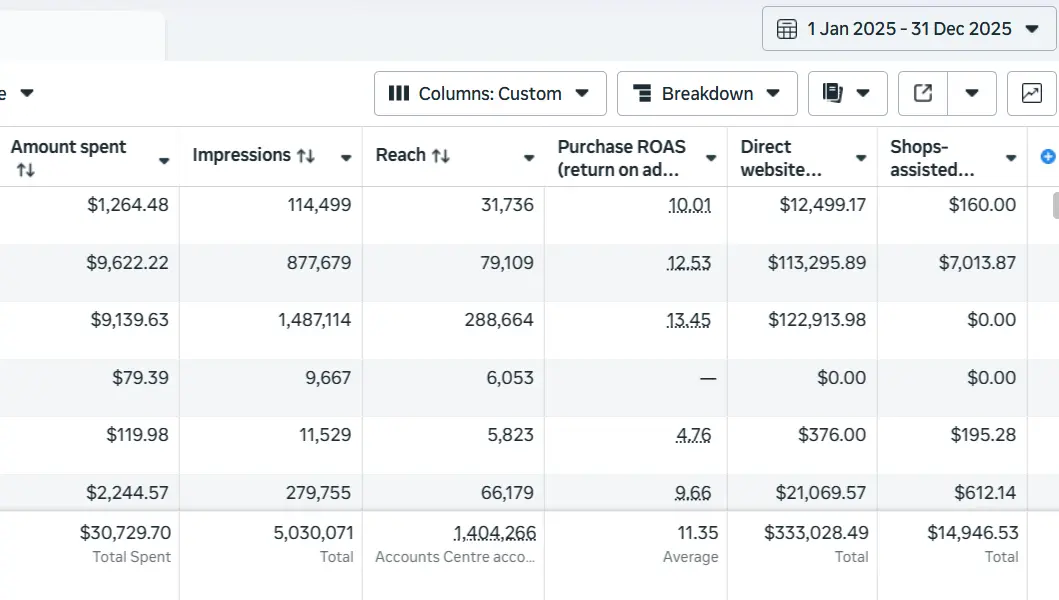
Task: Click the Reports icon button
Action: pyautogui.click(x=847, y=93)
